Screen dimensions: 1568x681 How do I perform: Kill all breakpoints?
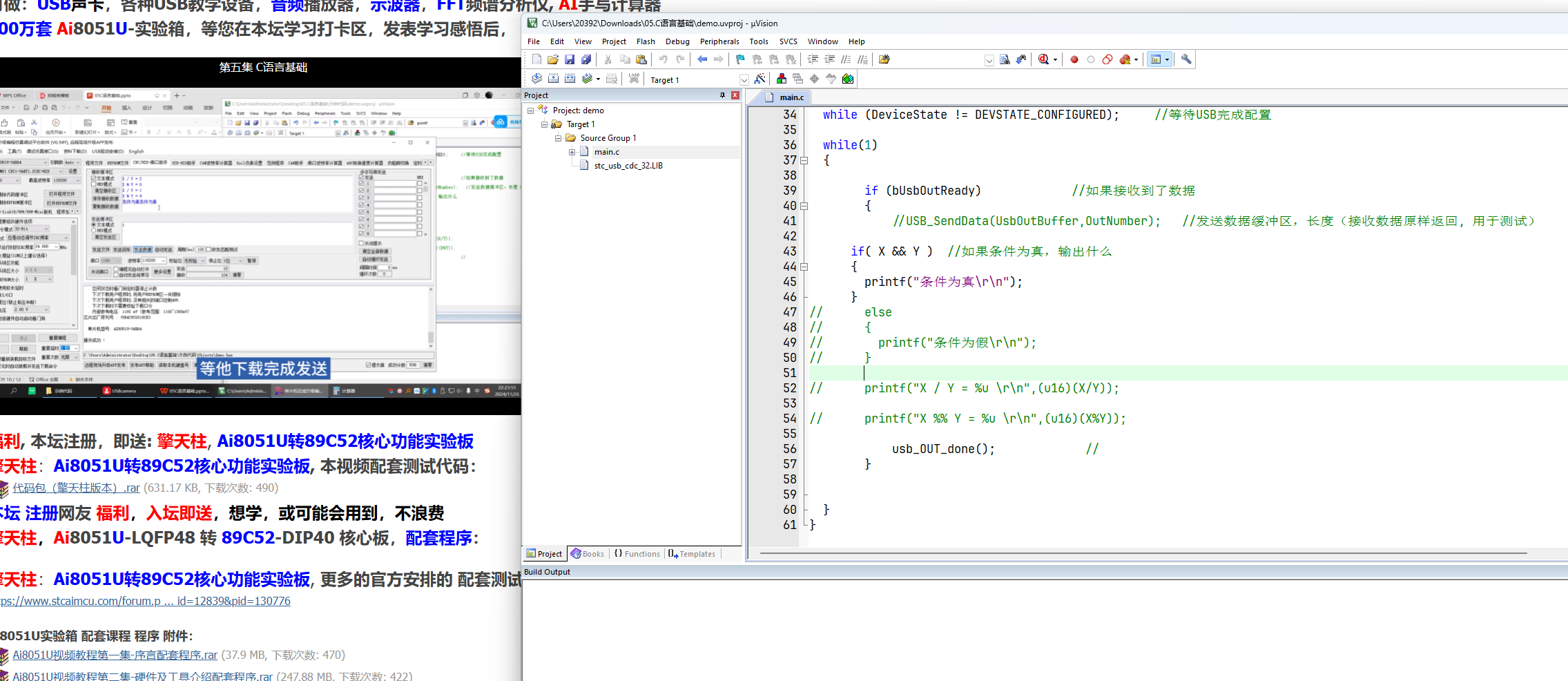(1125, 59)
